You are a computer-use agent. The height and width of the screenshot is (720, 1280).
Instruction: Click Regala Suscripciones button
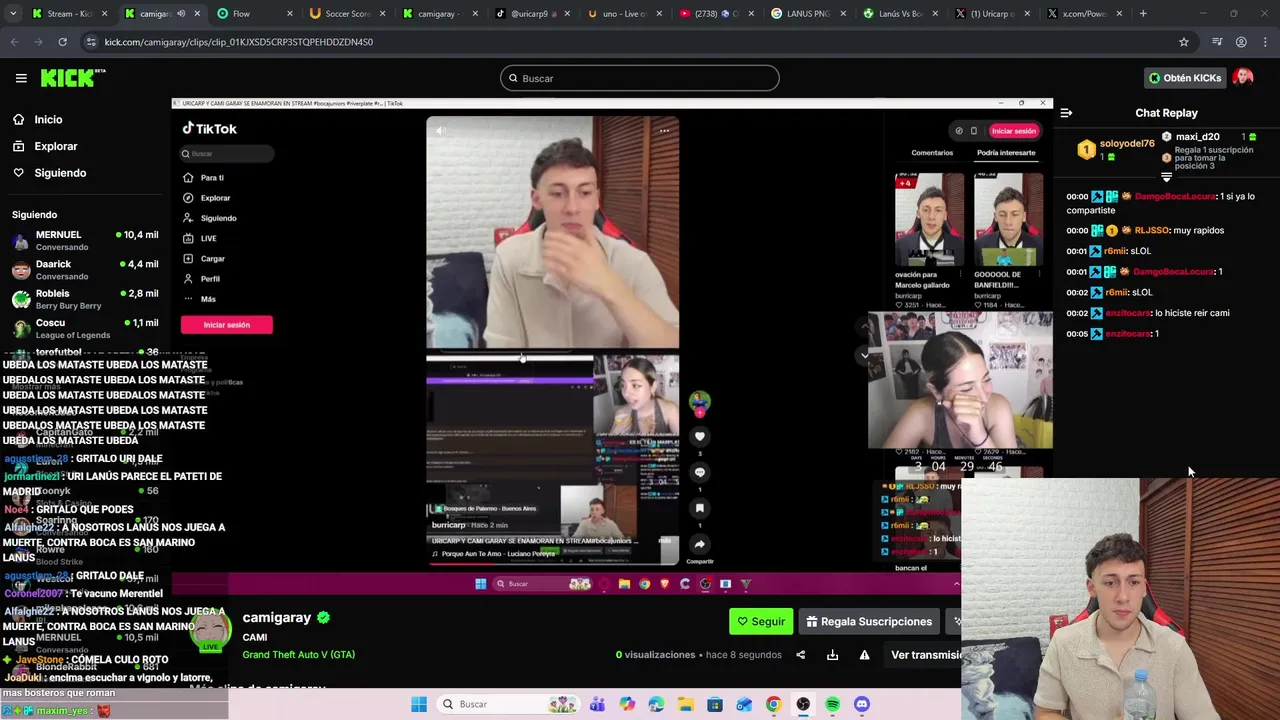(868, 621)
